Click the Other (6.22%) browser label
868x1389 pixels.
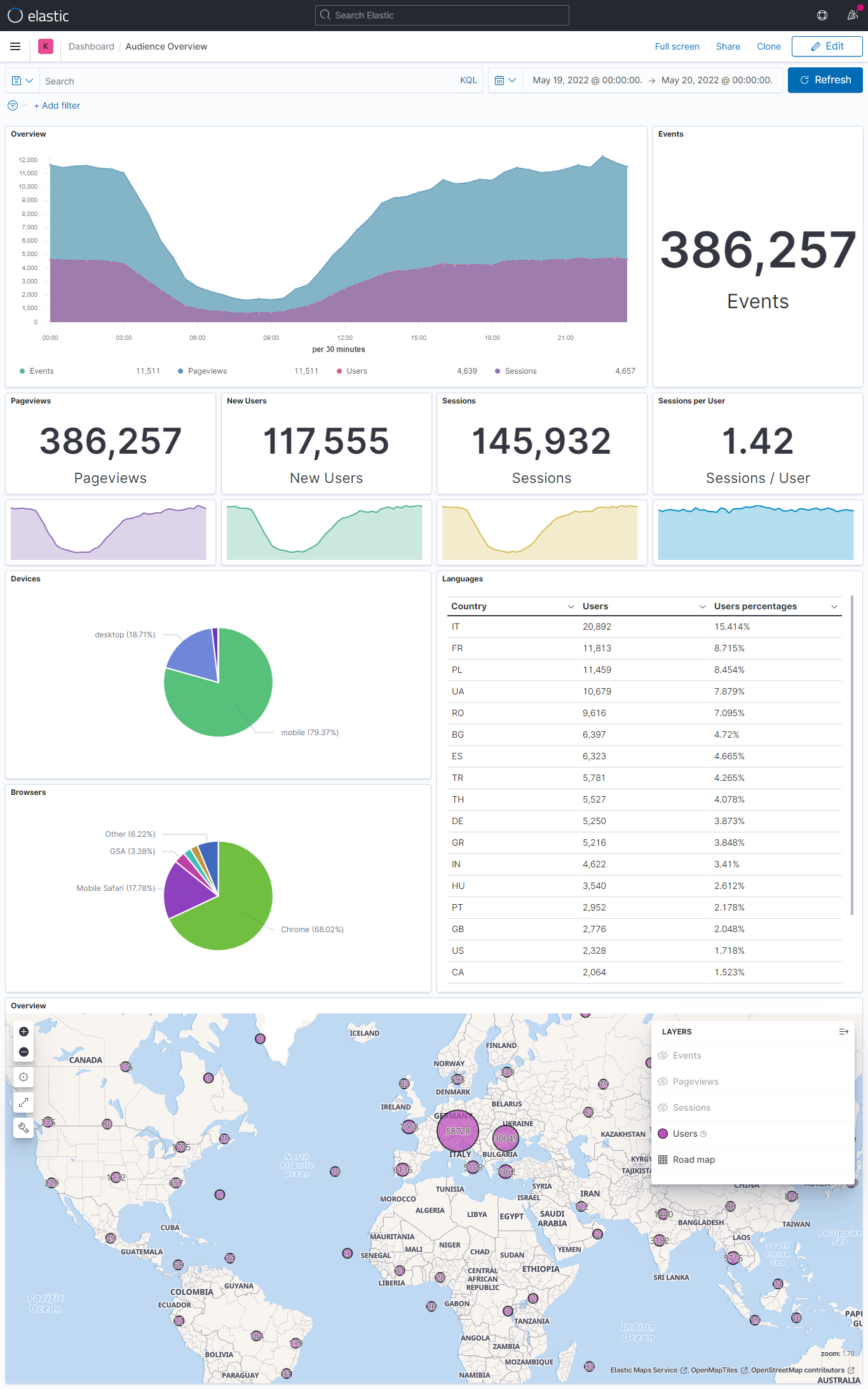coord(130,834)
